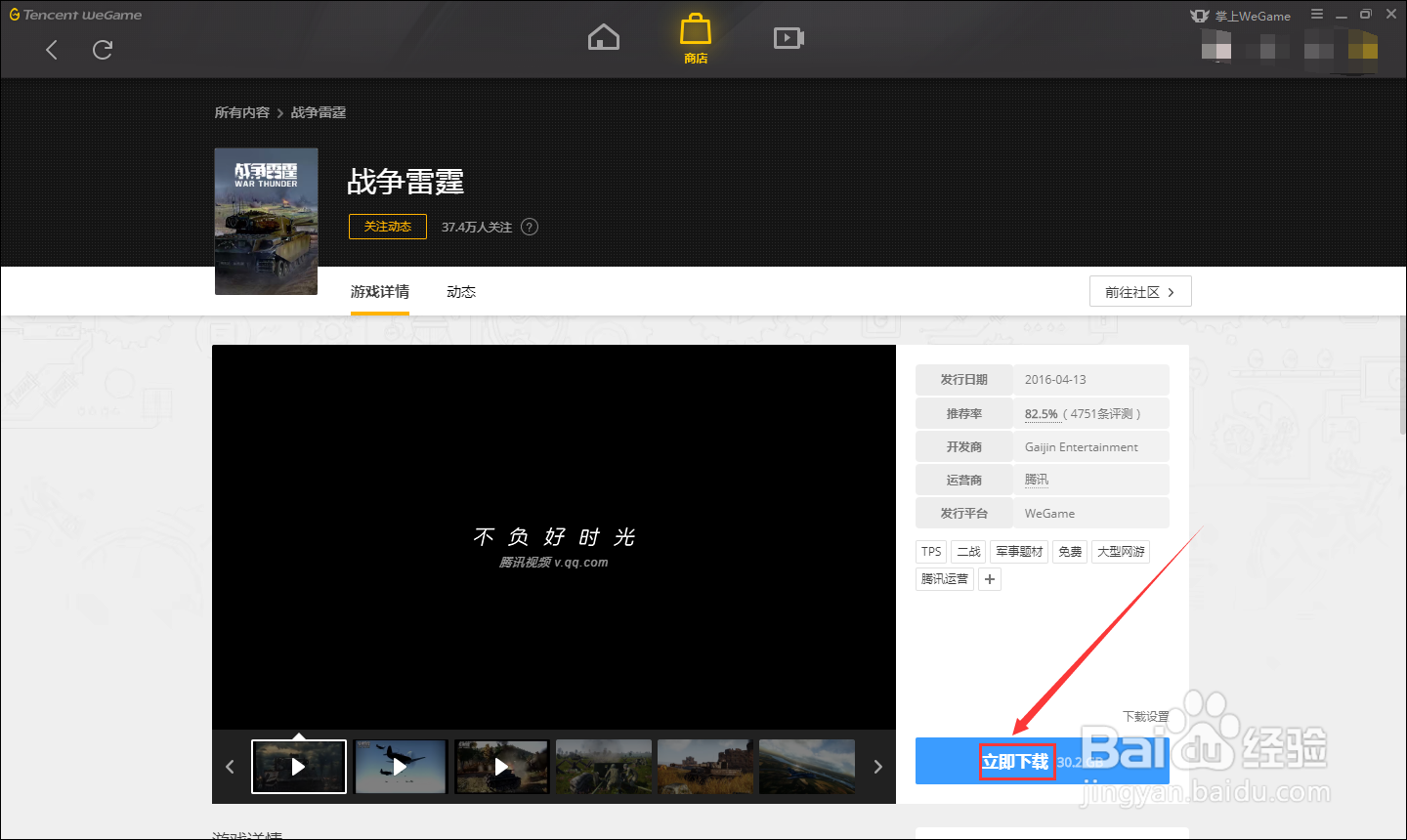Play the third battlefield video thumbnail
This screenshot has height=840, width=1407.
click(502, 767)
